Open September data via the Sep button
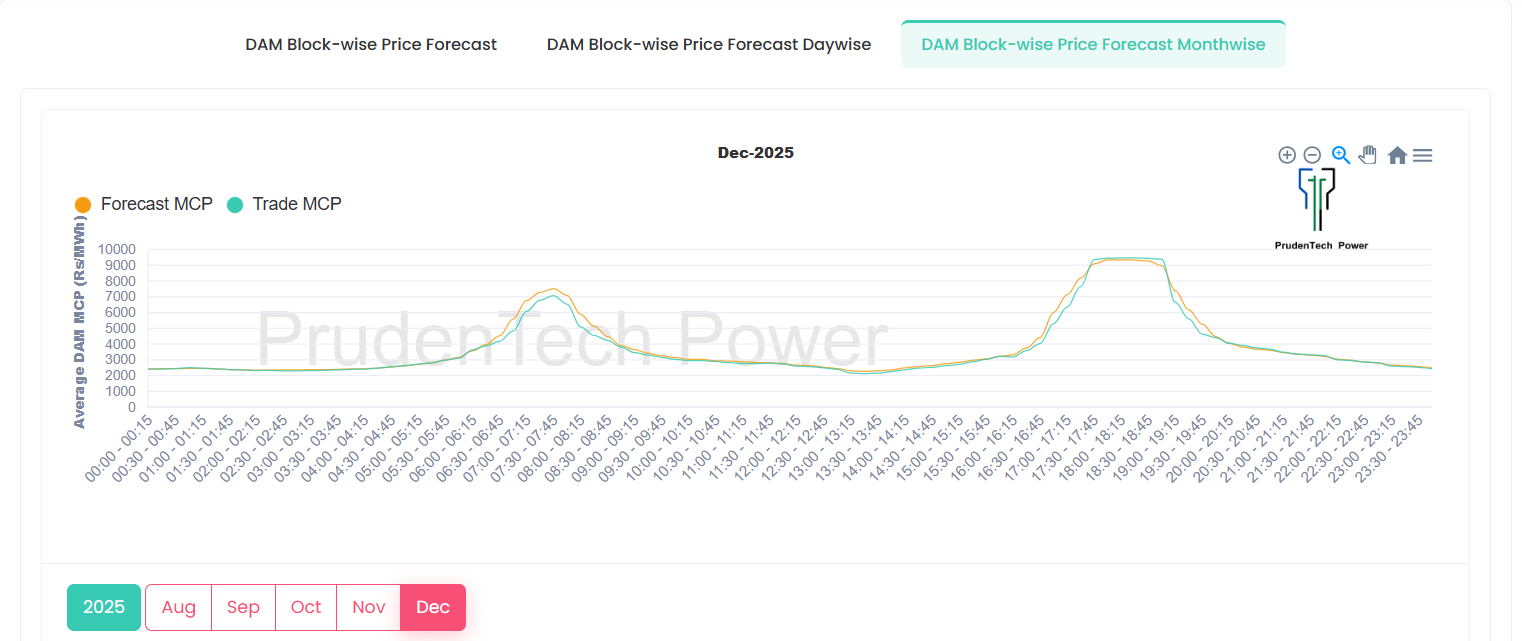This screenshot has width=1522, height=641. (242, 607)
